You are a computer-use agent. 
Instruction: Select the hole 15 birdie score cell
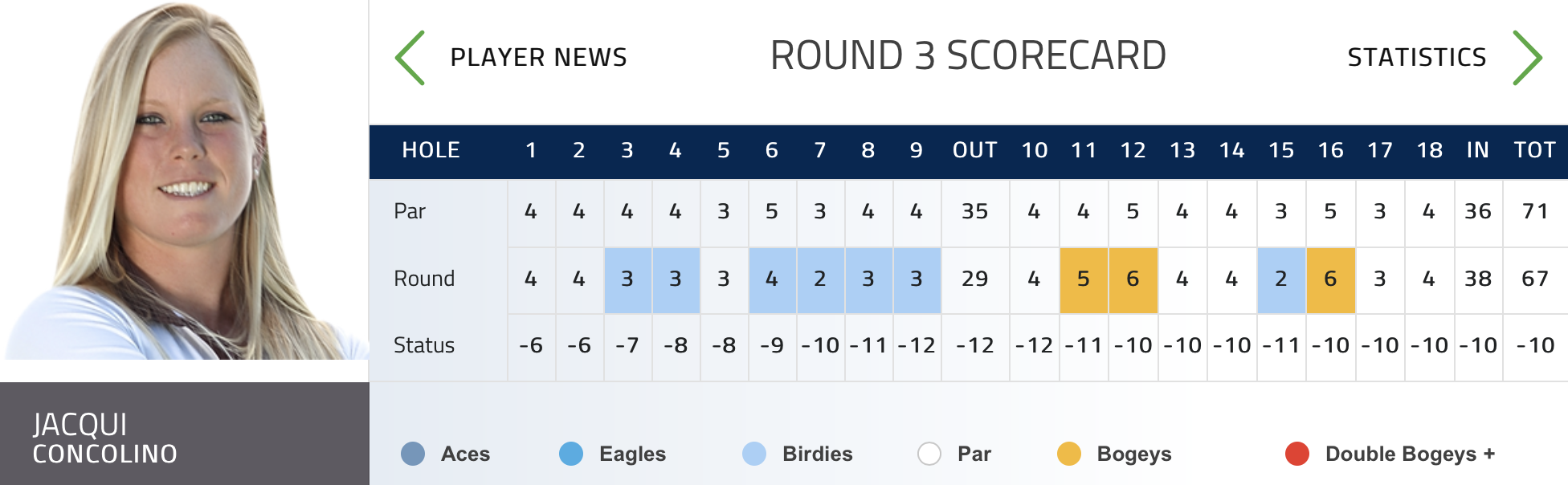pyautogui.click(x=1281, y=279)
